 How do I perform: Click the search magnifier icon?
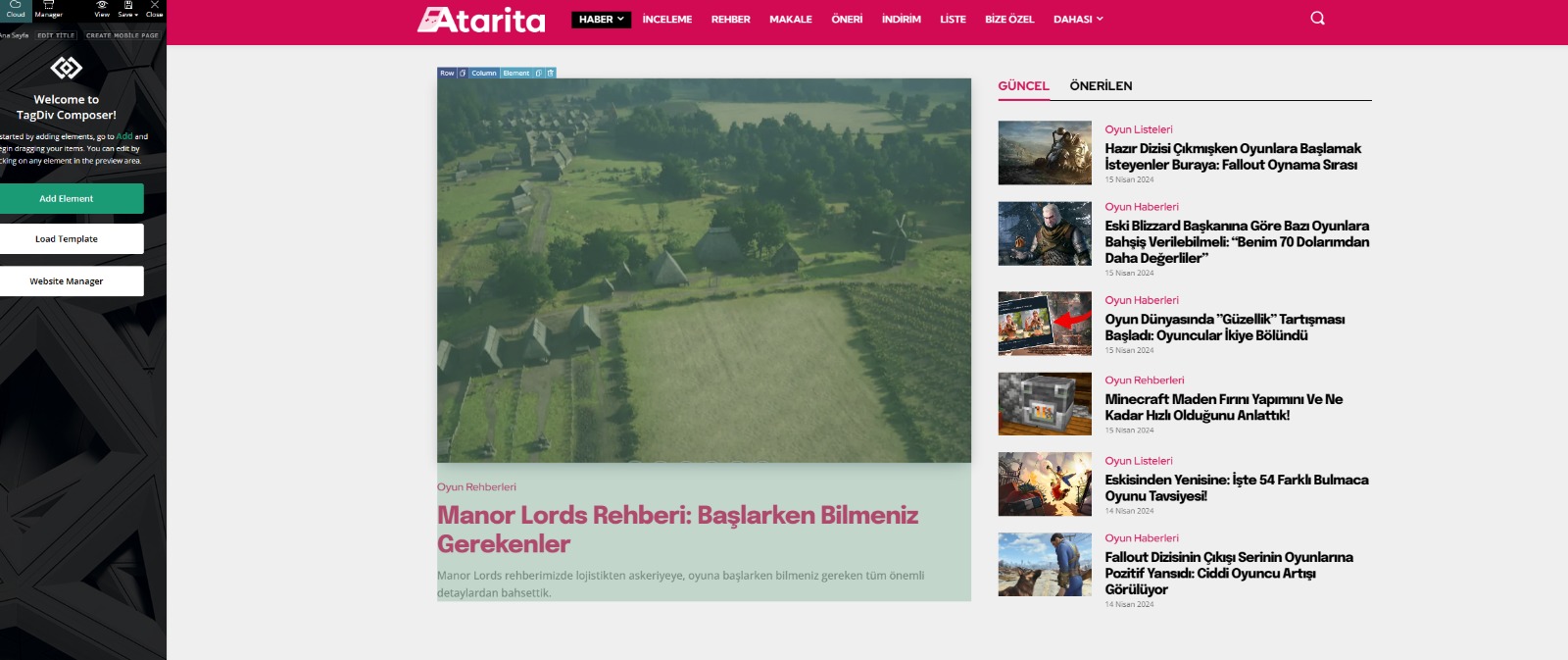pyautogui.click(x=1317, y=18)
